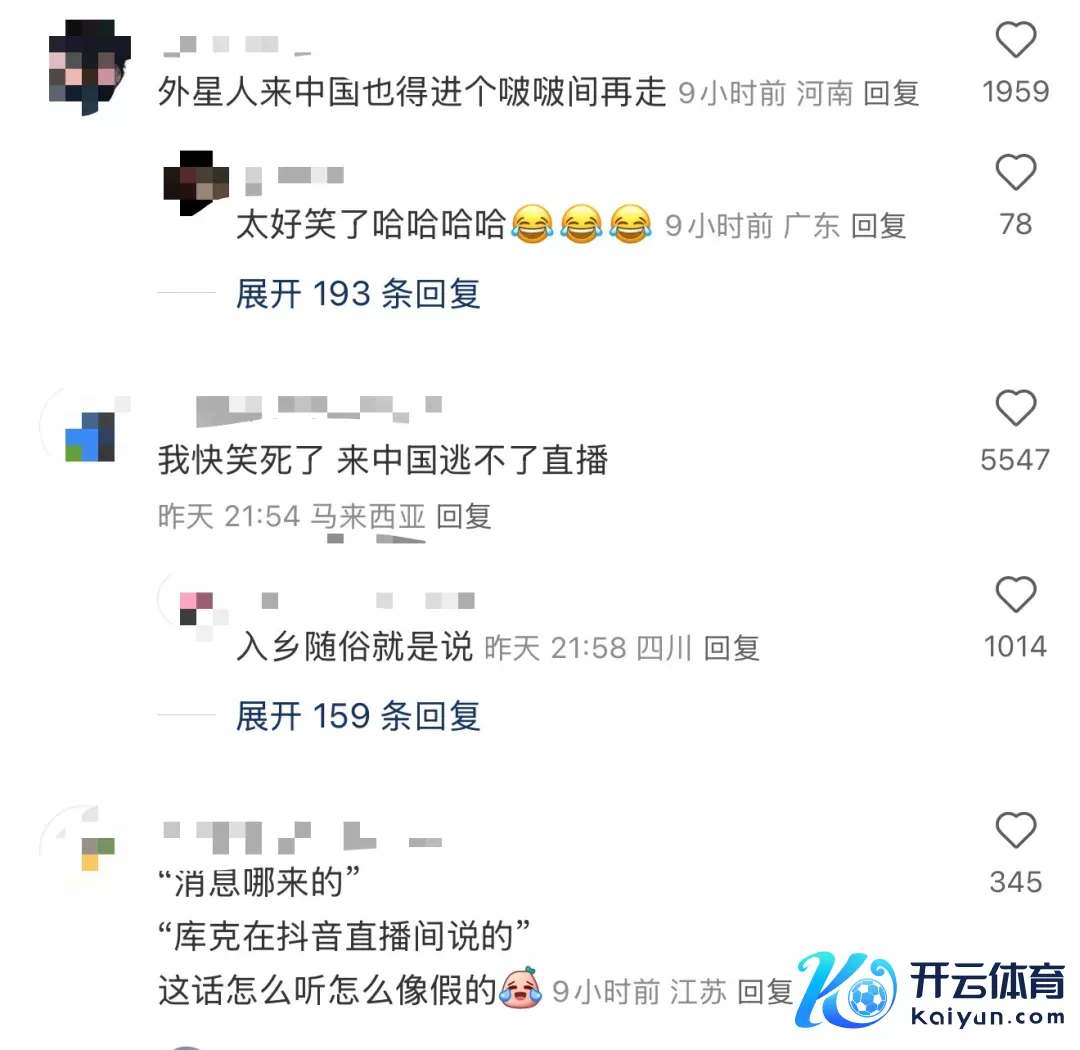Open the Sichuan replier's pink avatar
Viewport: 1080px width, 1050px height.
[196, 608]
